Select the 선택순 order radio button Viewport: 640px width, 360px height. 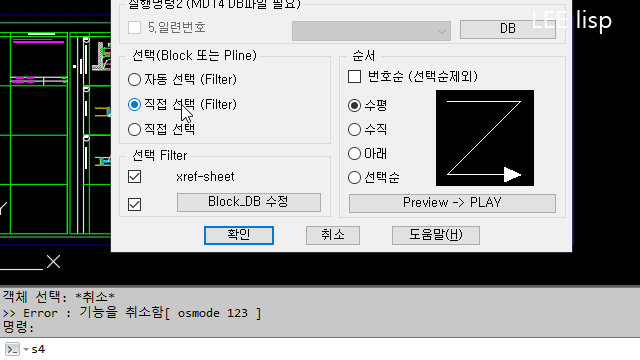[354, 178]
